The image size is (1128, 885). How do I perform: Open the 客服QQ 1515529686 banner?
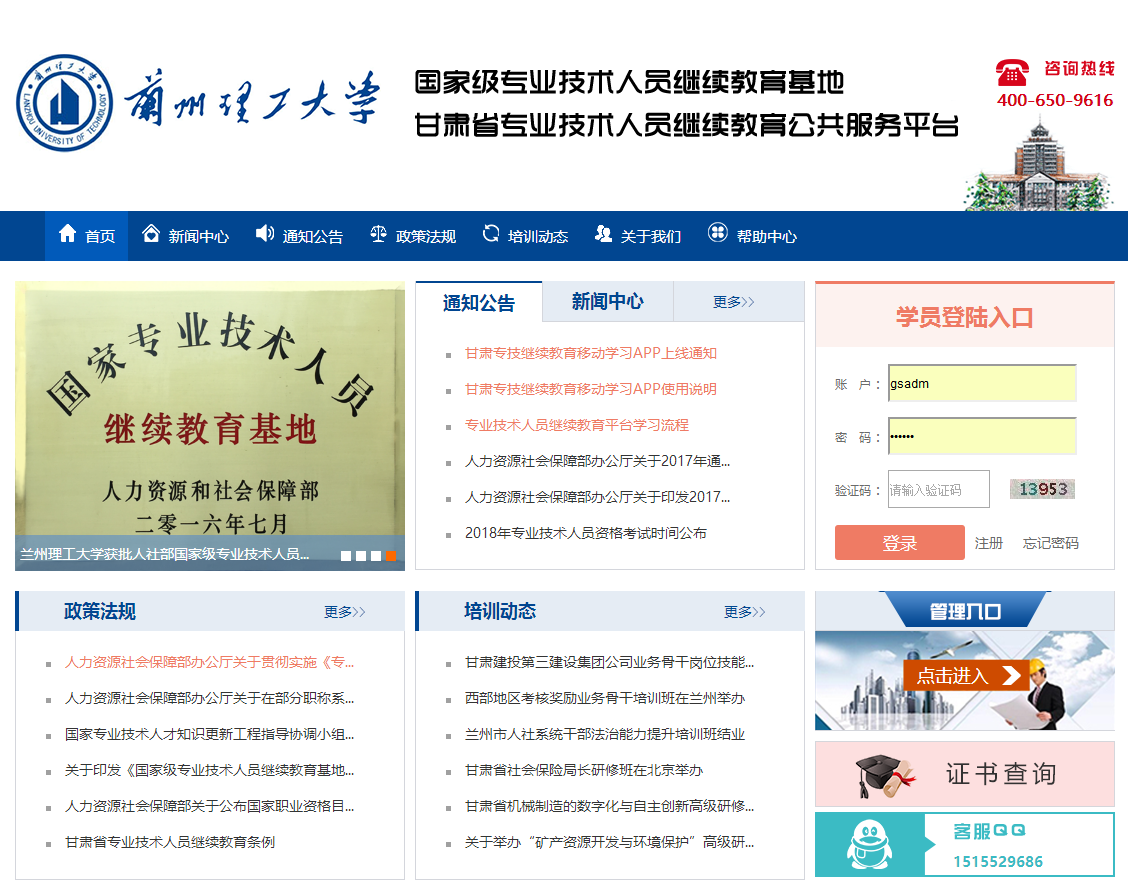965,845
